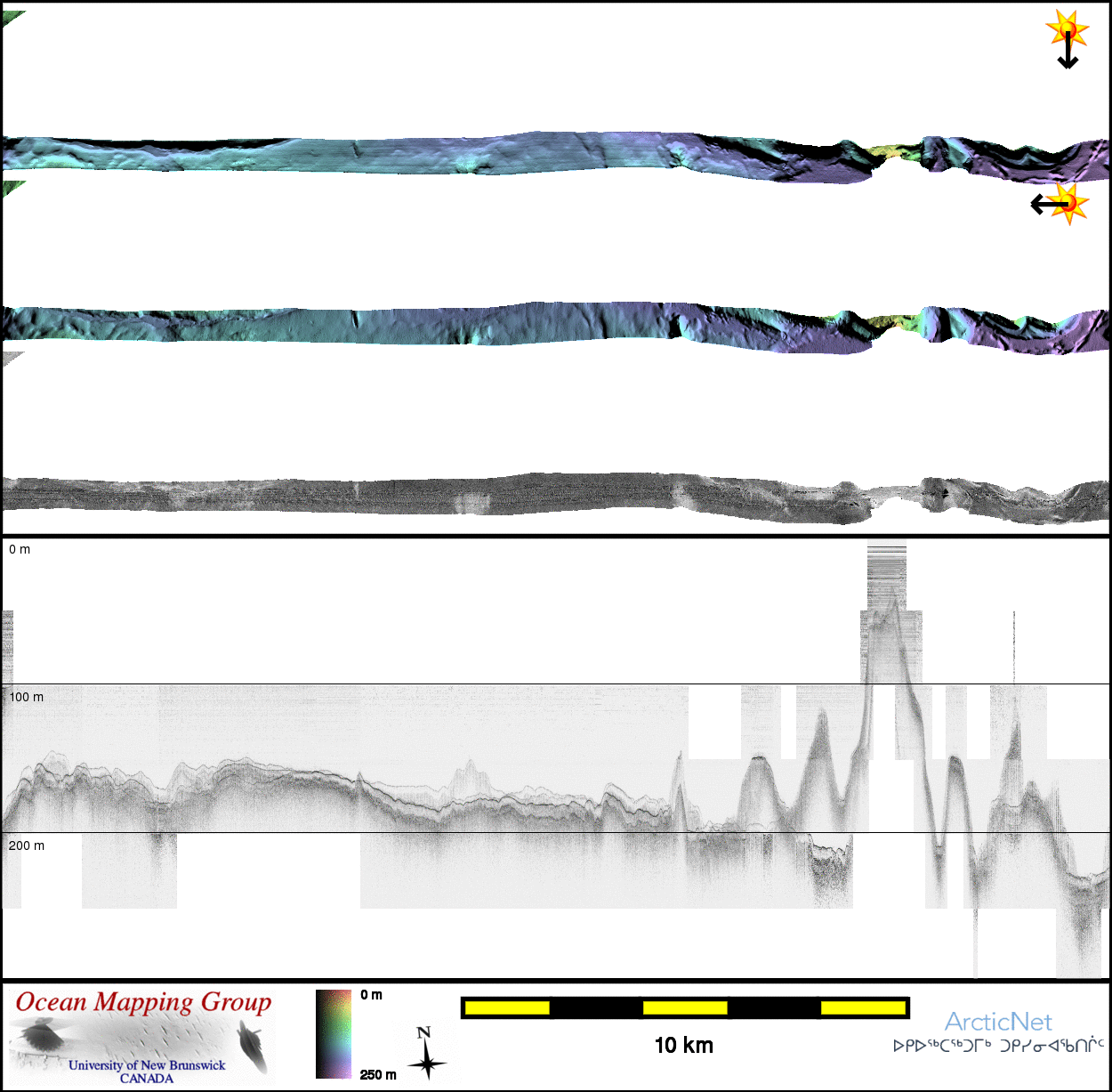
Task: Click the green triangle at top-left corner
Action: (12, 18)
